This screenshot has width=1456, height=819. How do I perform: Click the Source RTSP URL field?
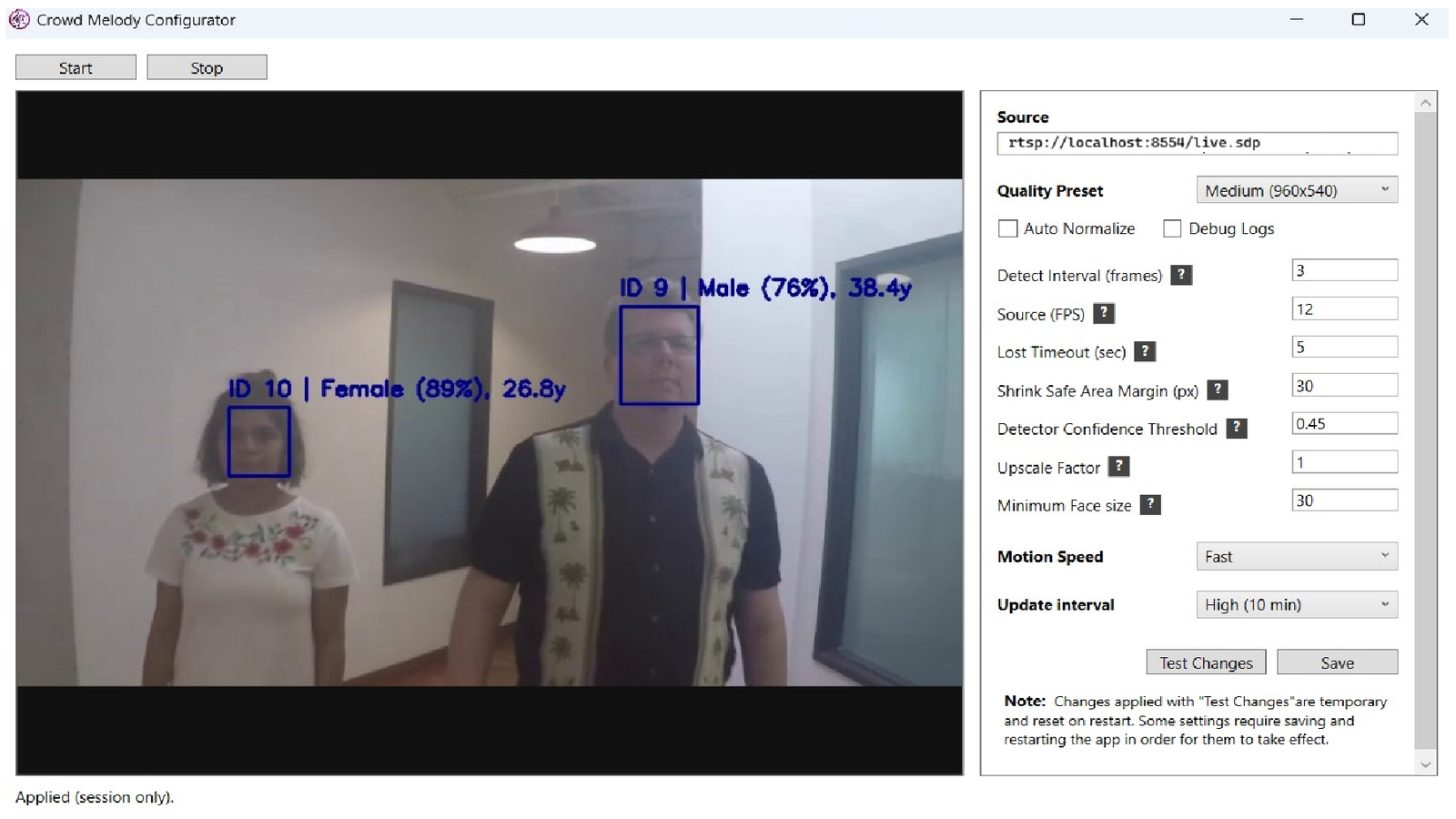pyautogui.click(x=1196, y=143)
